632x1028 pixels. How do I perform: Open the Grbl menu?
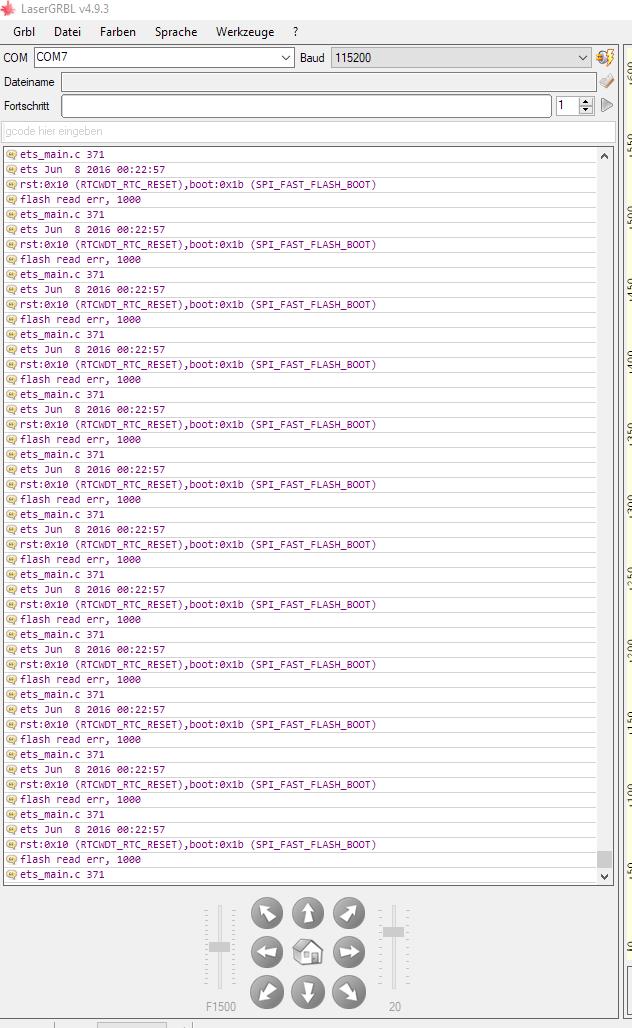point(24,31)
